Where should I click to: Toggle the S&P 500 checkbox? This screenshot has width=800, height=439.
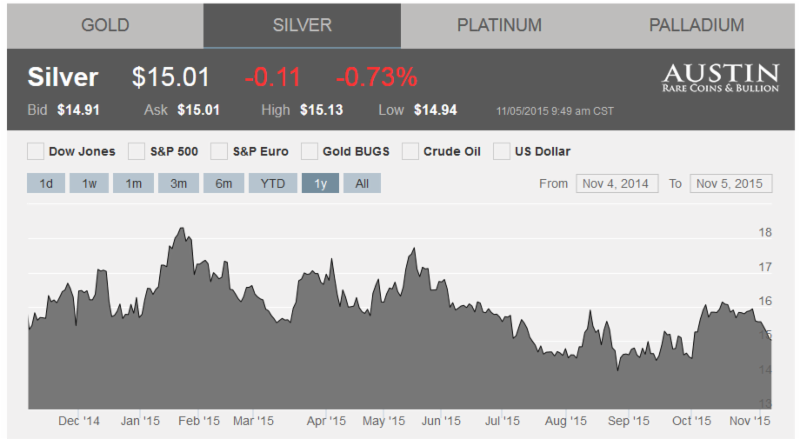point(137,152)
